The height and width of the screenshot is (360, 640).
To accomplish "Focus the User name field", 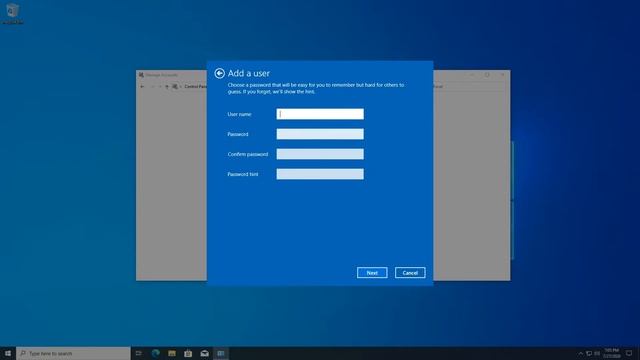I will [320, 114].
